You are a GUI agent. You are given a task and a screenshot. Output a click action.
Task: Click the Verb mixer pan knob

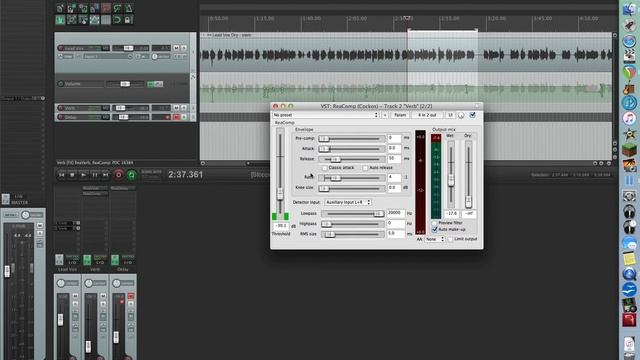click(89, 283)
